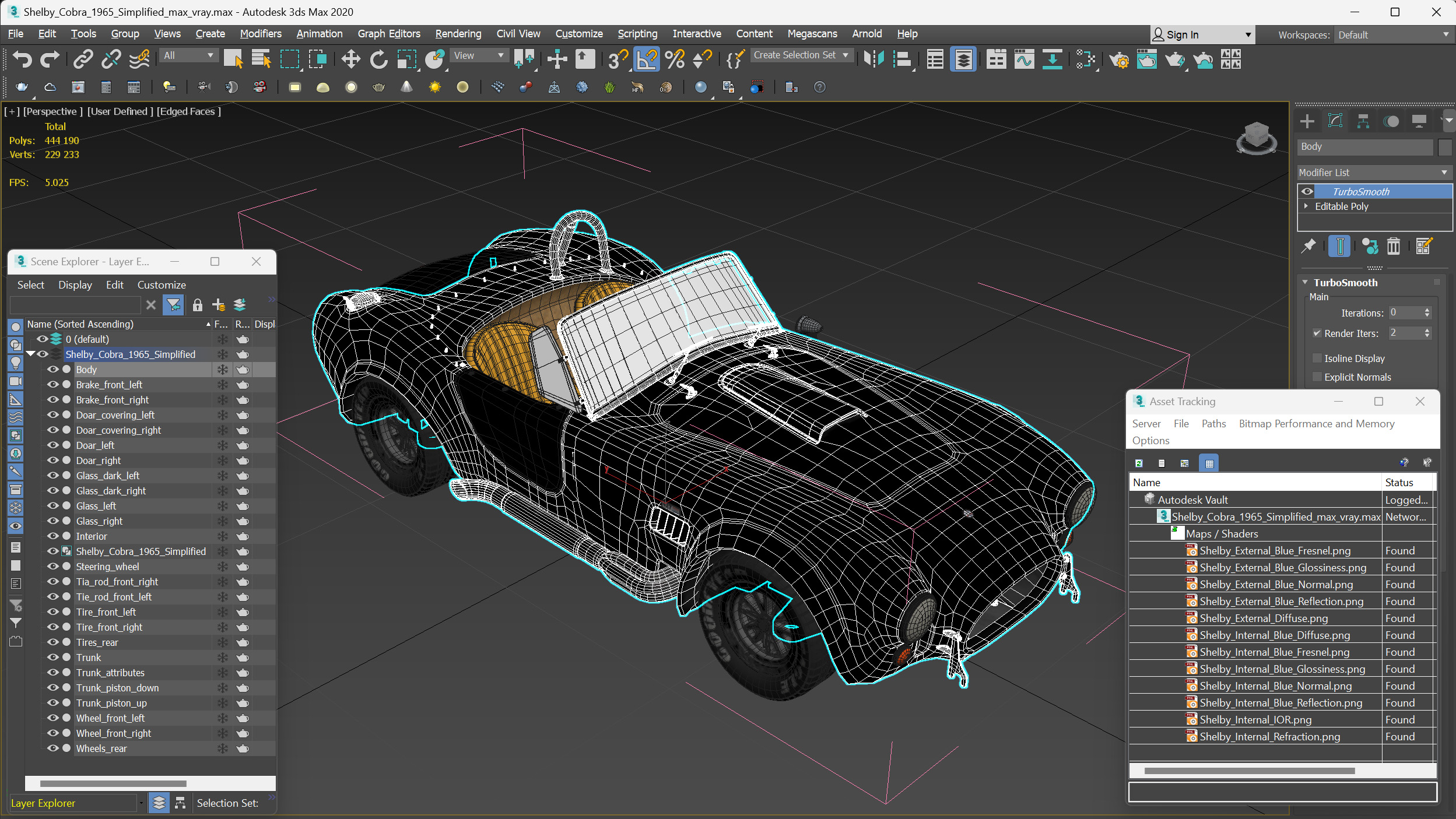Click the Edged Faces shading label

188,111
